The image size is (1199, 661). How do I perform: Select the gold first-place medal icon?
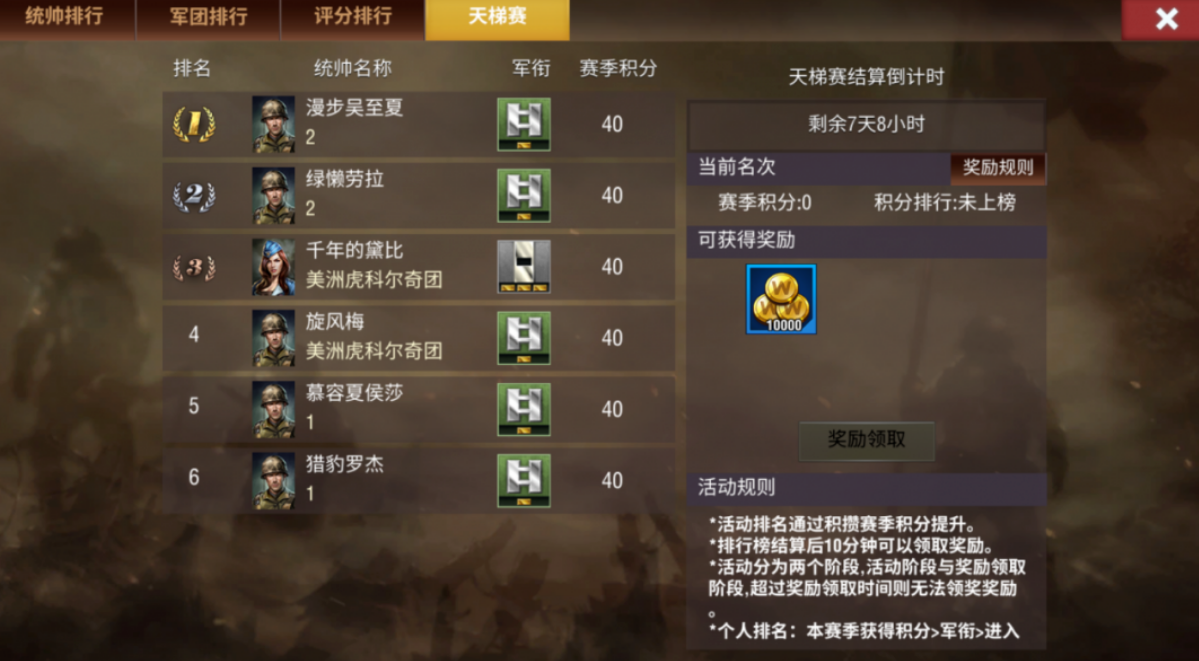pyautogui.click(x=193, y=124)
